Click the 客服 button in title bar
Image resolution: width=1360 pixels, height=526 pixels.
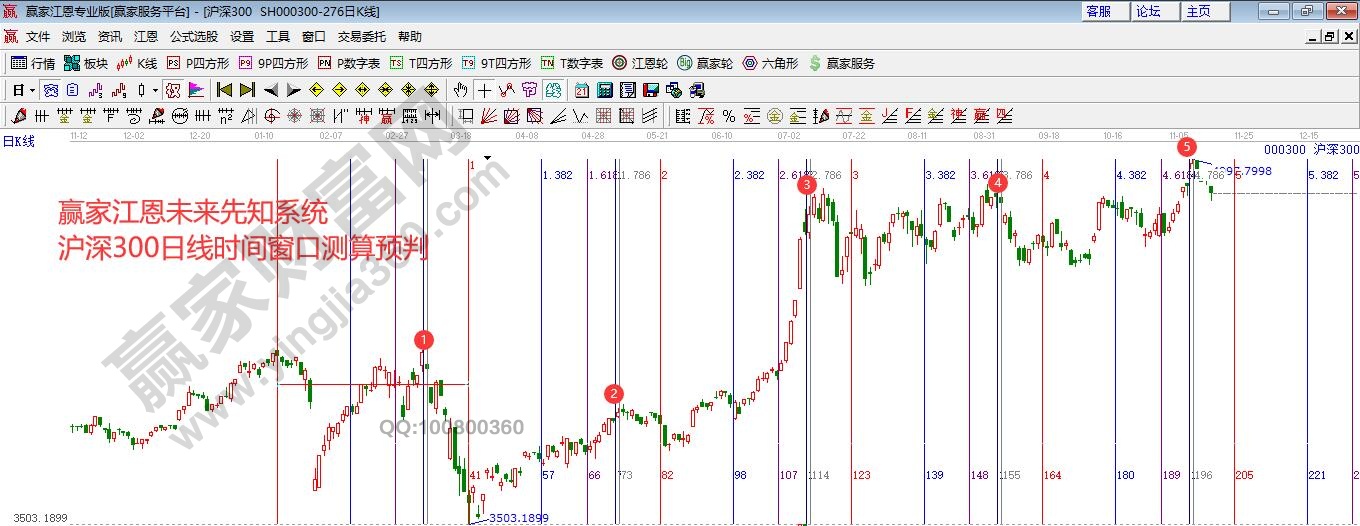pos(1098,11)
